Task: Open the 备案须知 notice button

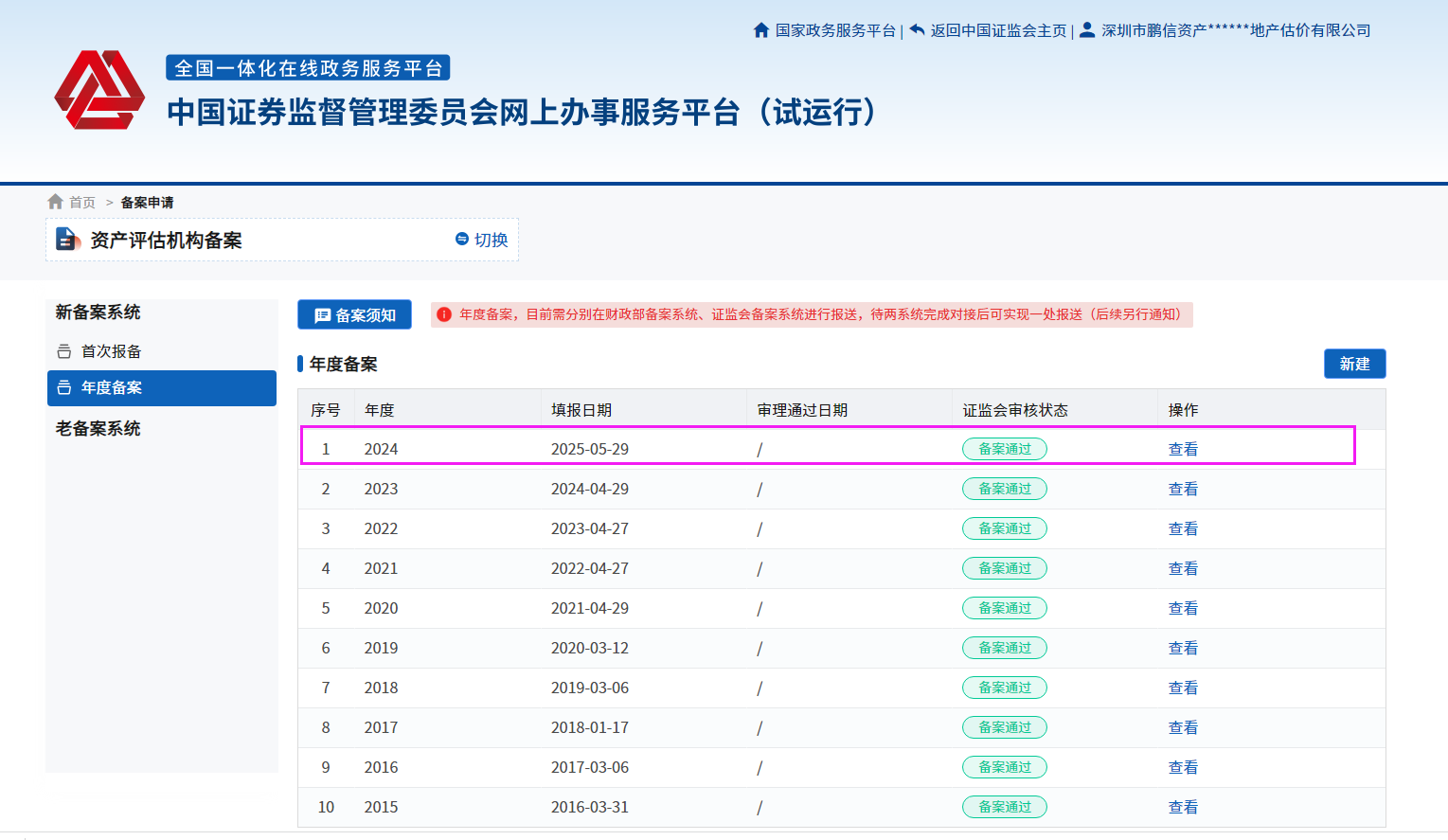Action: point(354,315)
